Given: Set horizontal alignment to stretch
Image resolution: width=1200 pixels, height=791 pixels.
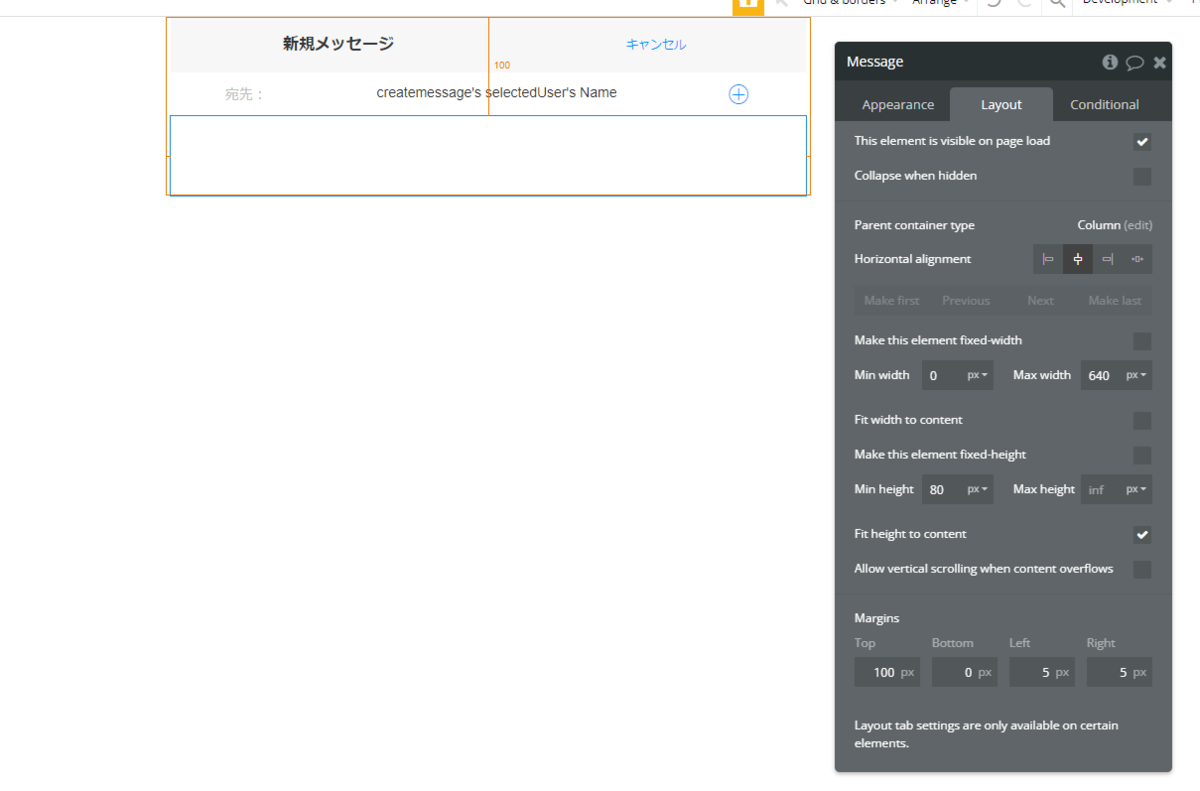Looking at the screenshot, I should click(x=1137, y=259).
